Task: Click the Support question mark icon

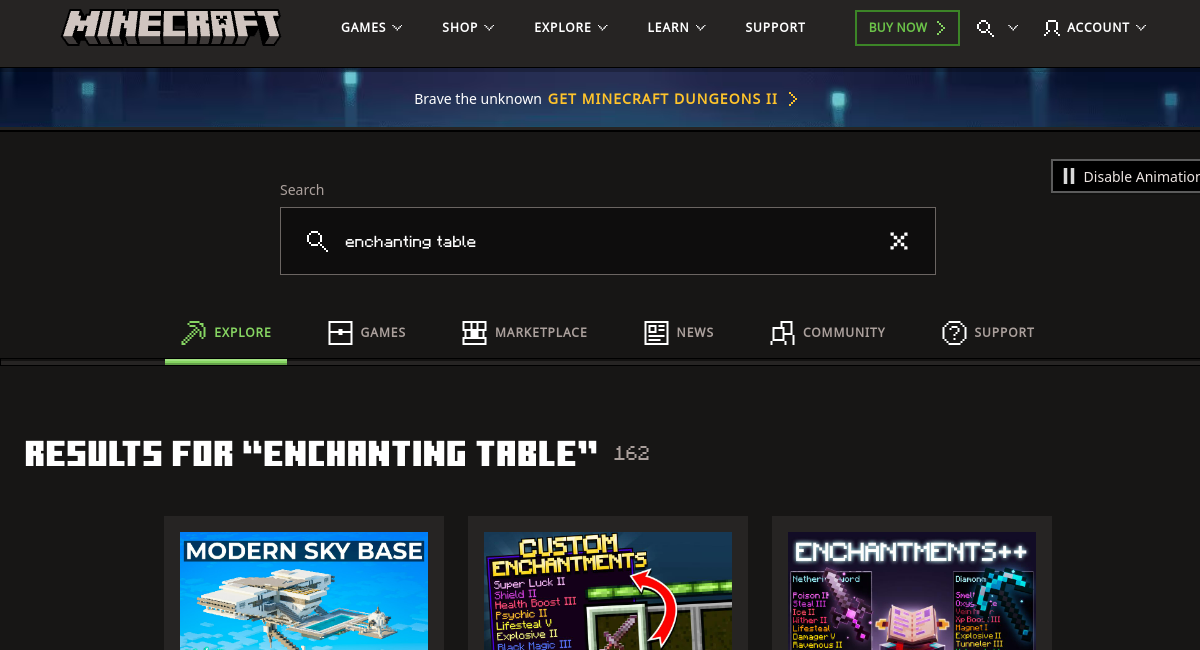Action: [954, 333]
